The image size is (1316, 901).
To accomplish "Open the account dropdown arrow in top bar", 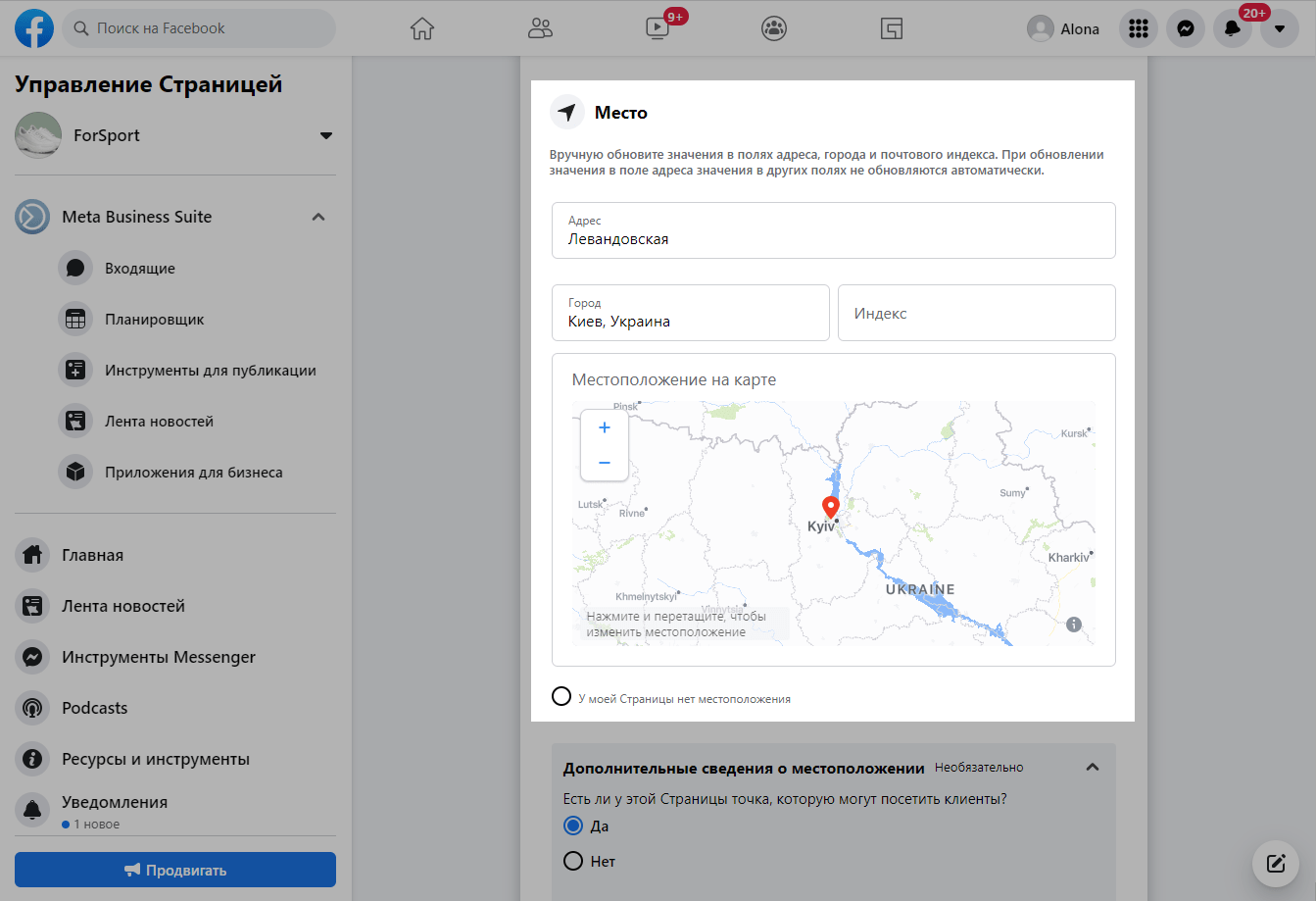I will 1280,29.
